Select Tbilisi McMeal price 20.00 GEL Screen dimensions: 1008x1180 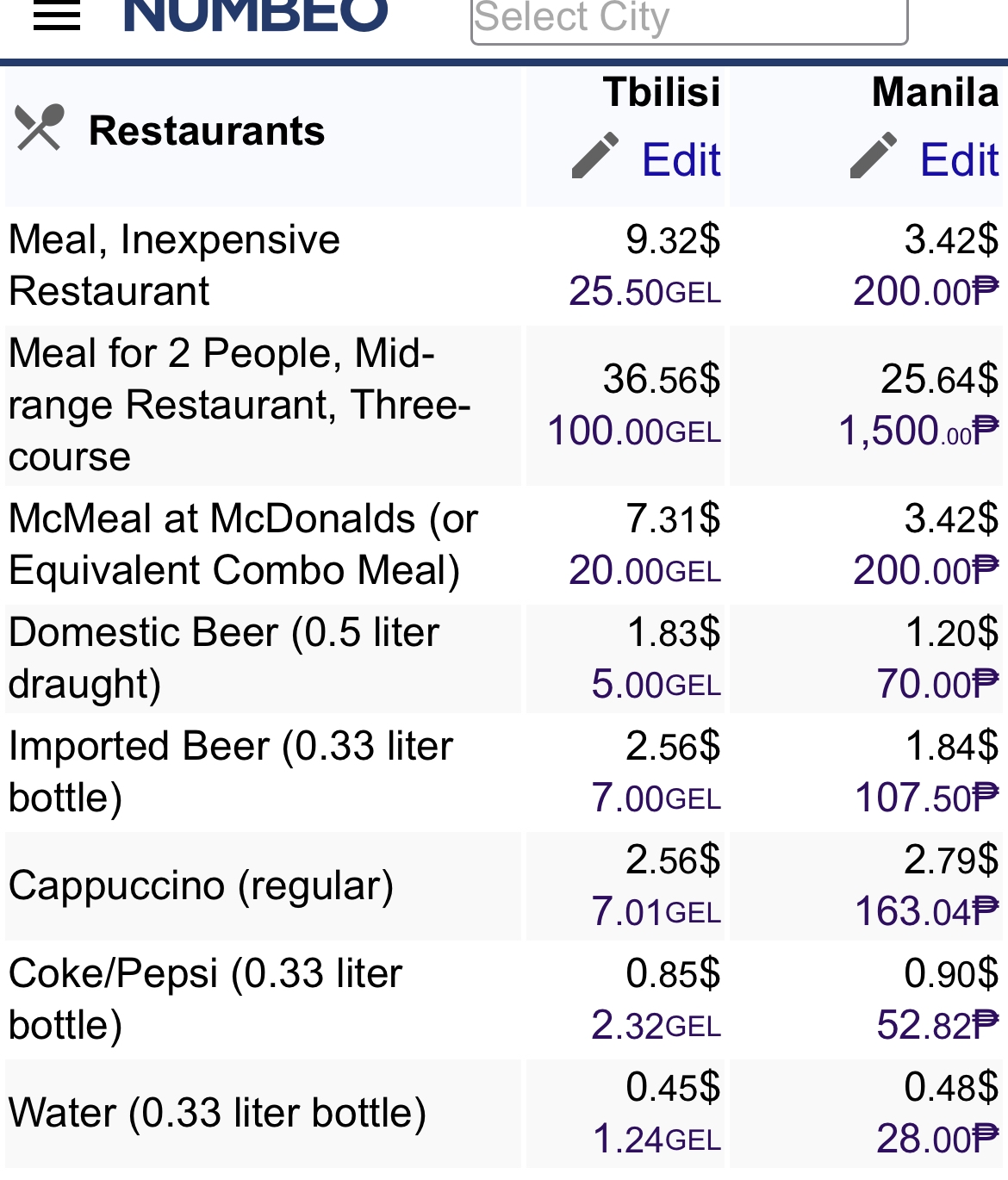tap(644, 571)
